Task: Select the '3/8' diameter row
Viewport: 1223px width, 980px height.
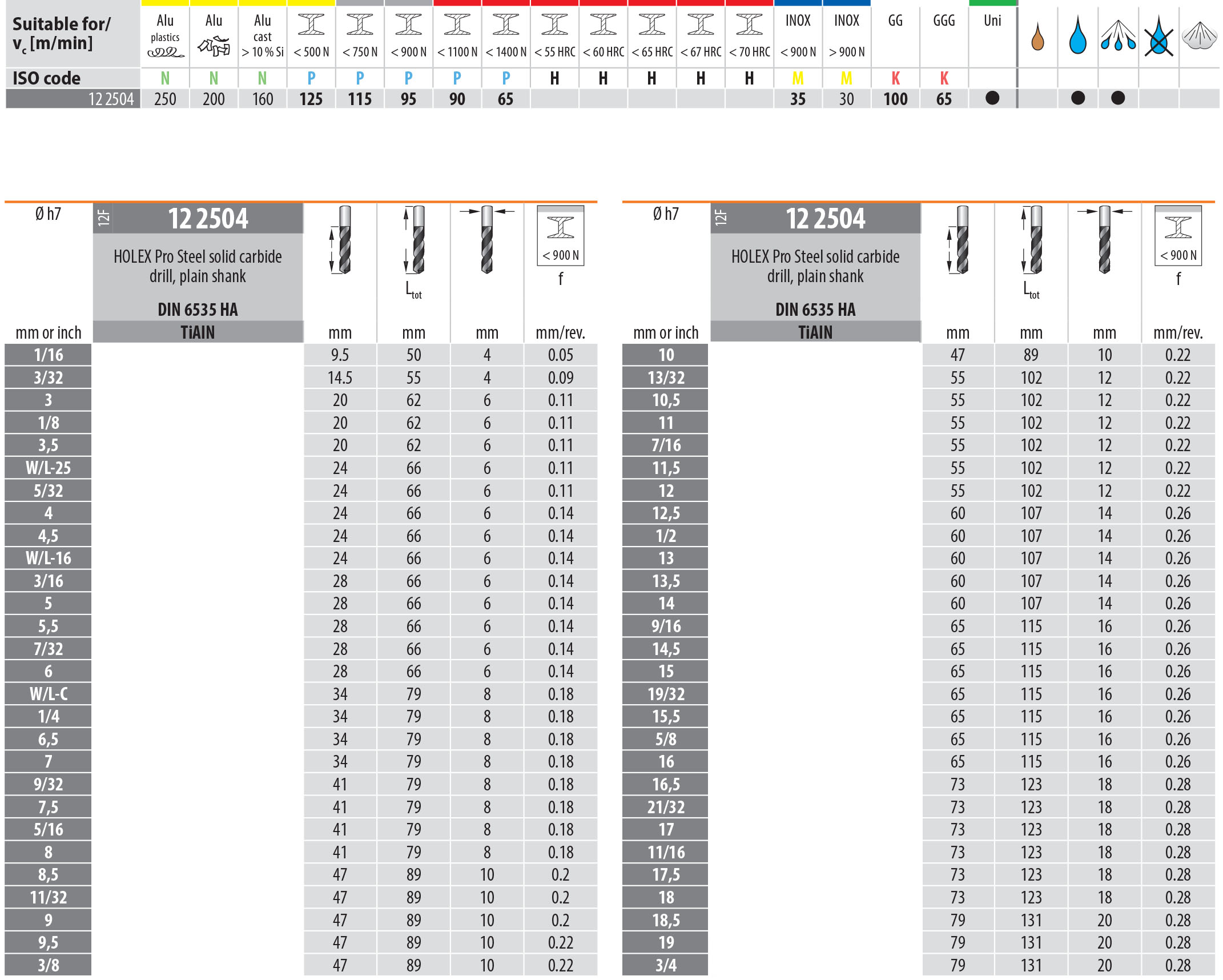Action: coord(48,965)
